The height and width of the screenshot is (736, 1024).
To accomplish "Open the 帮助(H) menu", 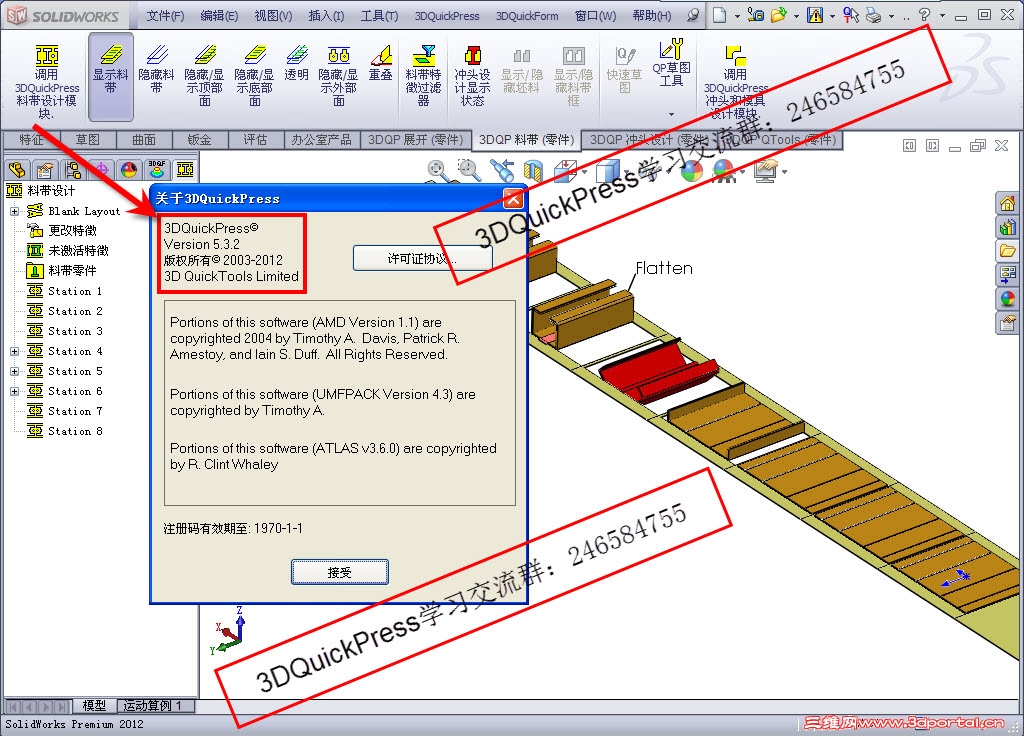I will [x=652, y=16].
